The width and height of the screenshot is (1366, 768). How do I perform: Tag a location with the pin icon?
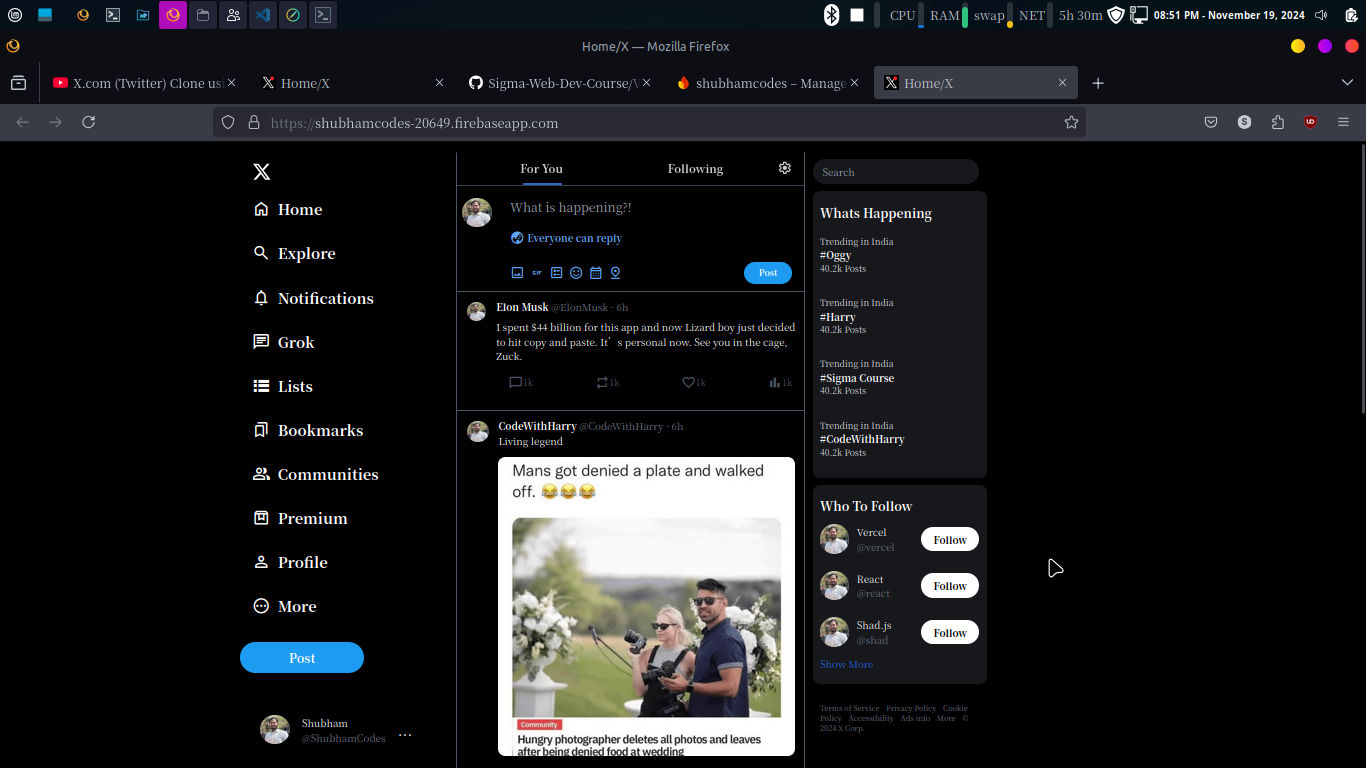(x=616, y=273)
